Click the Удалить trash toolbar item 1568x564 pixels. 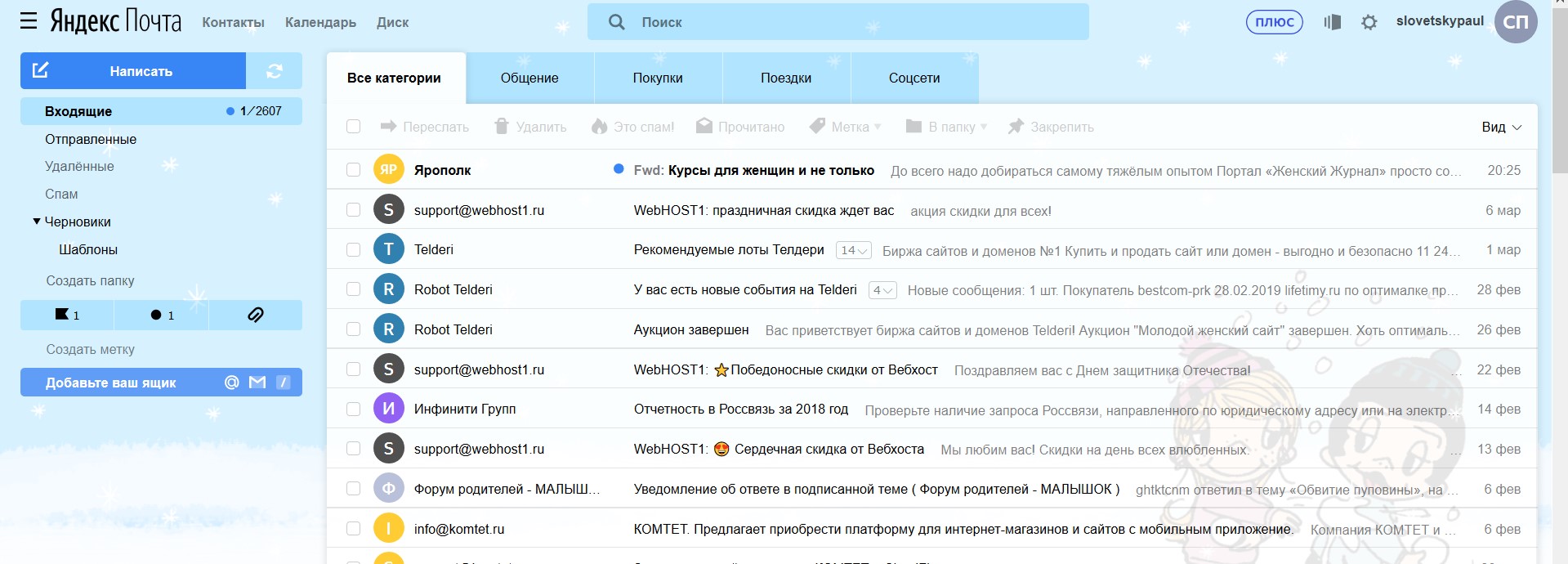[x=530, y=127]
